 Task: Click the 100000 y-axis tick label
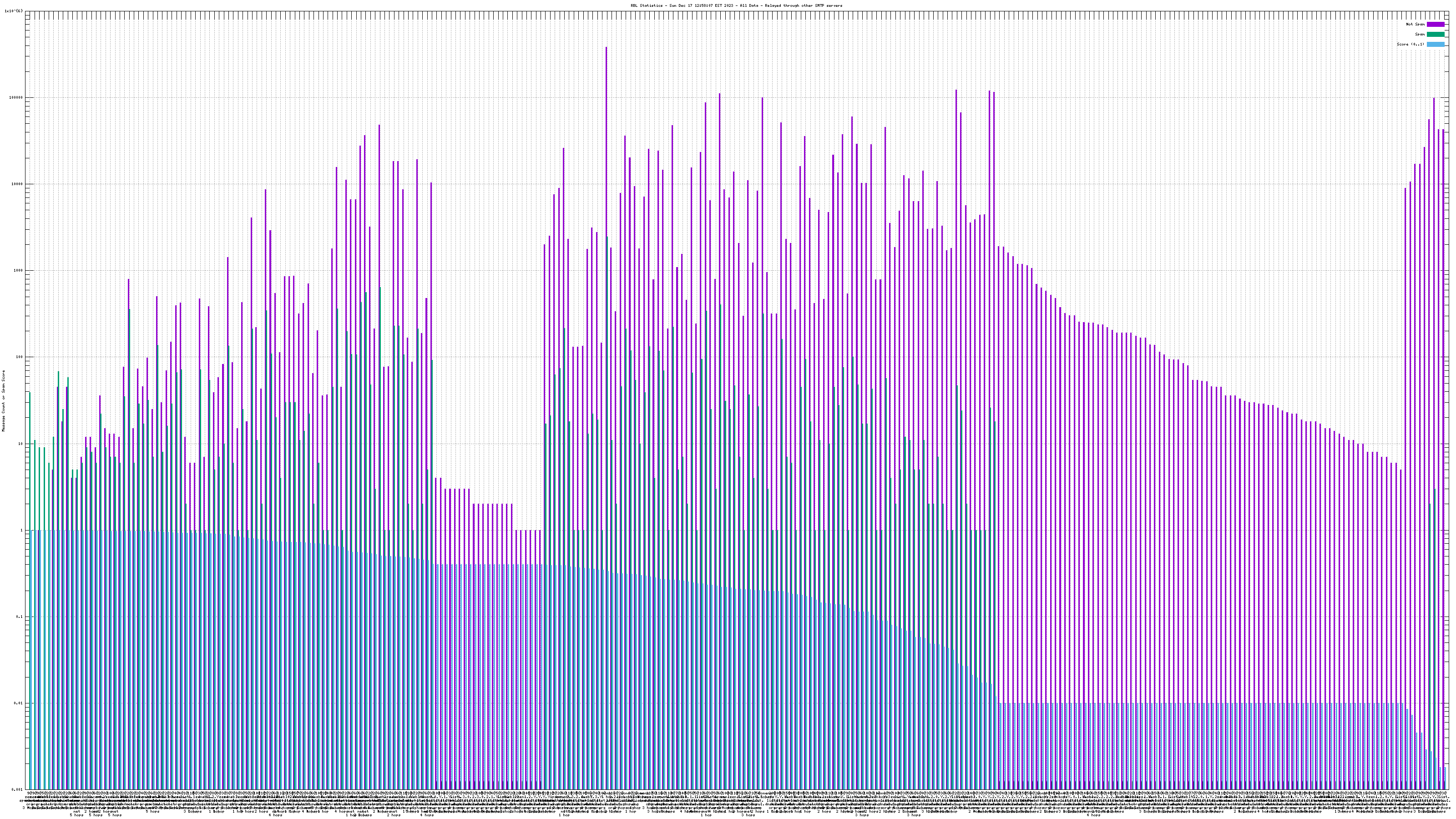coord(17,97)
